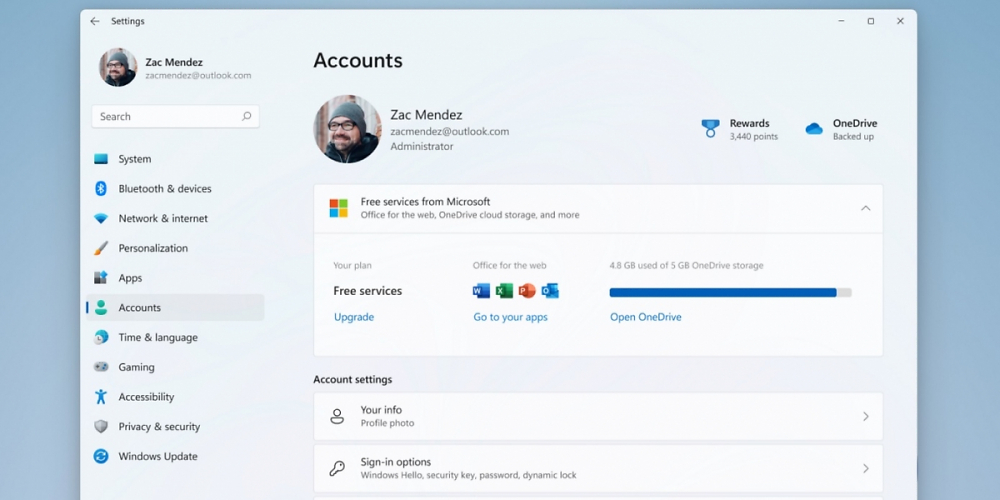Viewport: 1000px width, 500px height.
Task: Click the 4.8 GB used storage text
Action: click(686, 265)
